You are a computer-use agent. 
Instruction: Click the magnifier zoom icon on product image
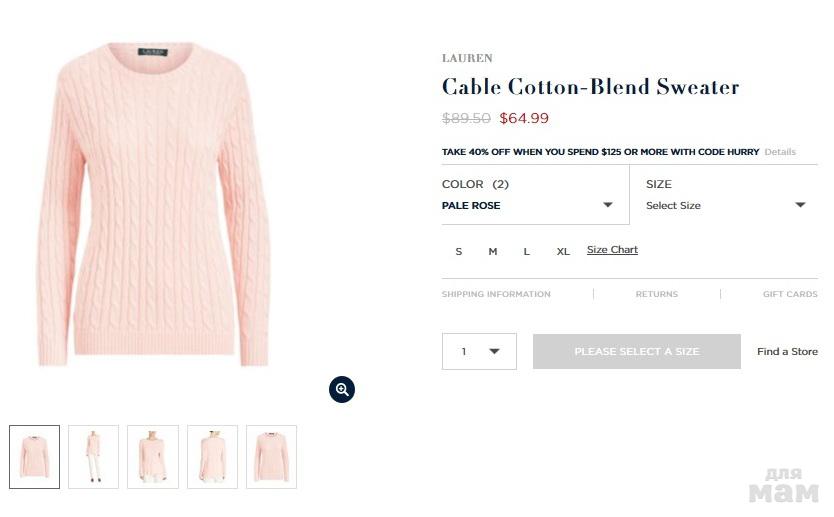click(342, 390)
